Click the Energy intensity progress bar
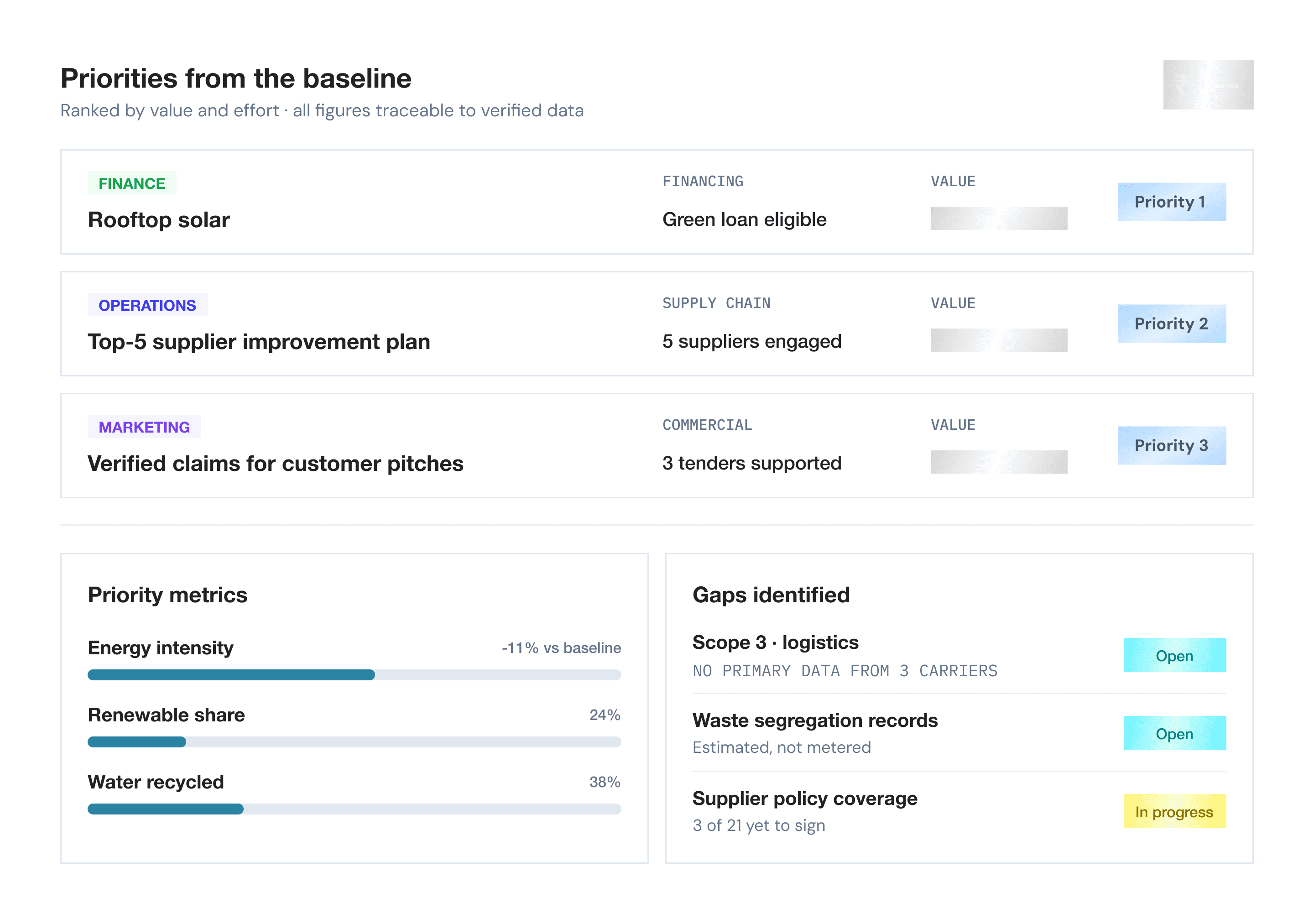Viewport: 1314px width, 924px height. (354, 675)
